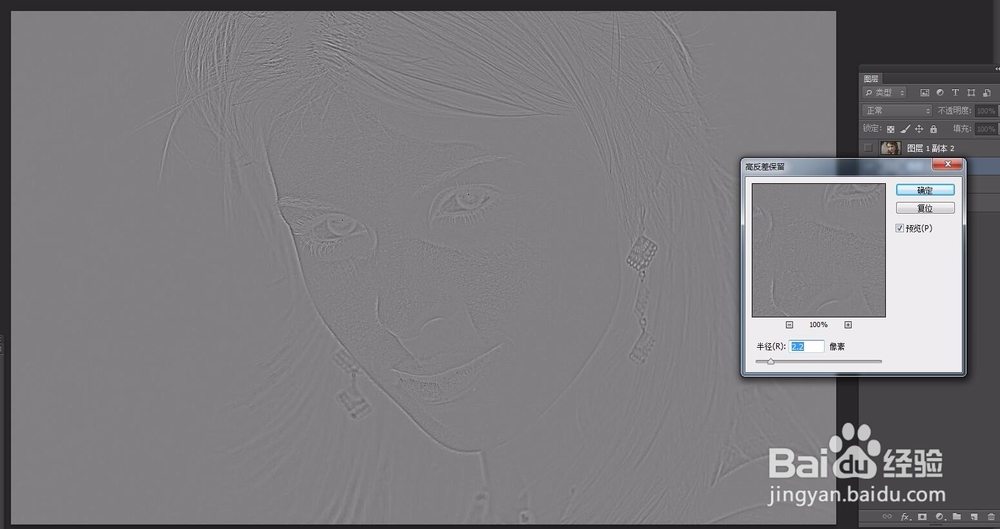
Task: Create a new group folder icon
Action: click(x=957, y=517)
